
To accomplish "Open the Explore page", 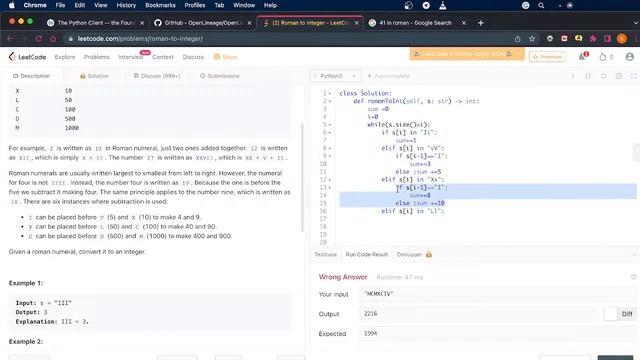I will point(65,57).
